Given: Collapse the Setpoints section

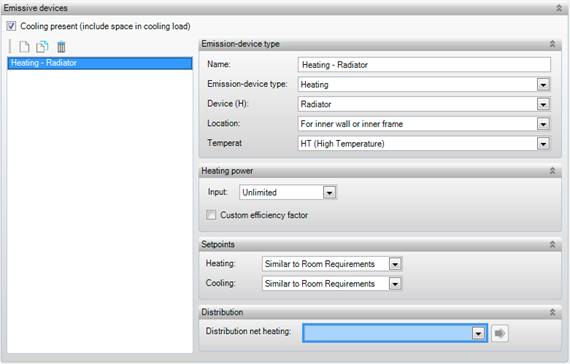Looking at the screenshot, I should pos(552,244).
